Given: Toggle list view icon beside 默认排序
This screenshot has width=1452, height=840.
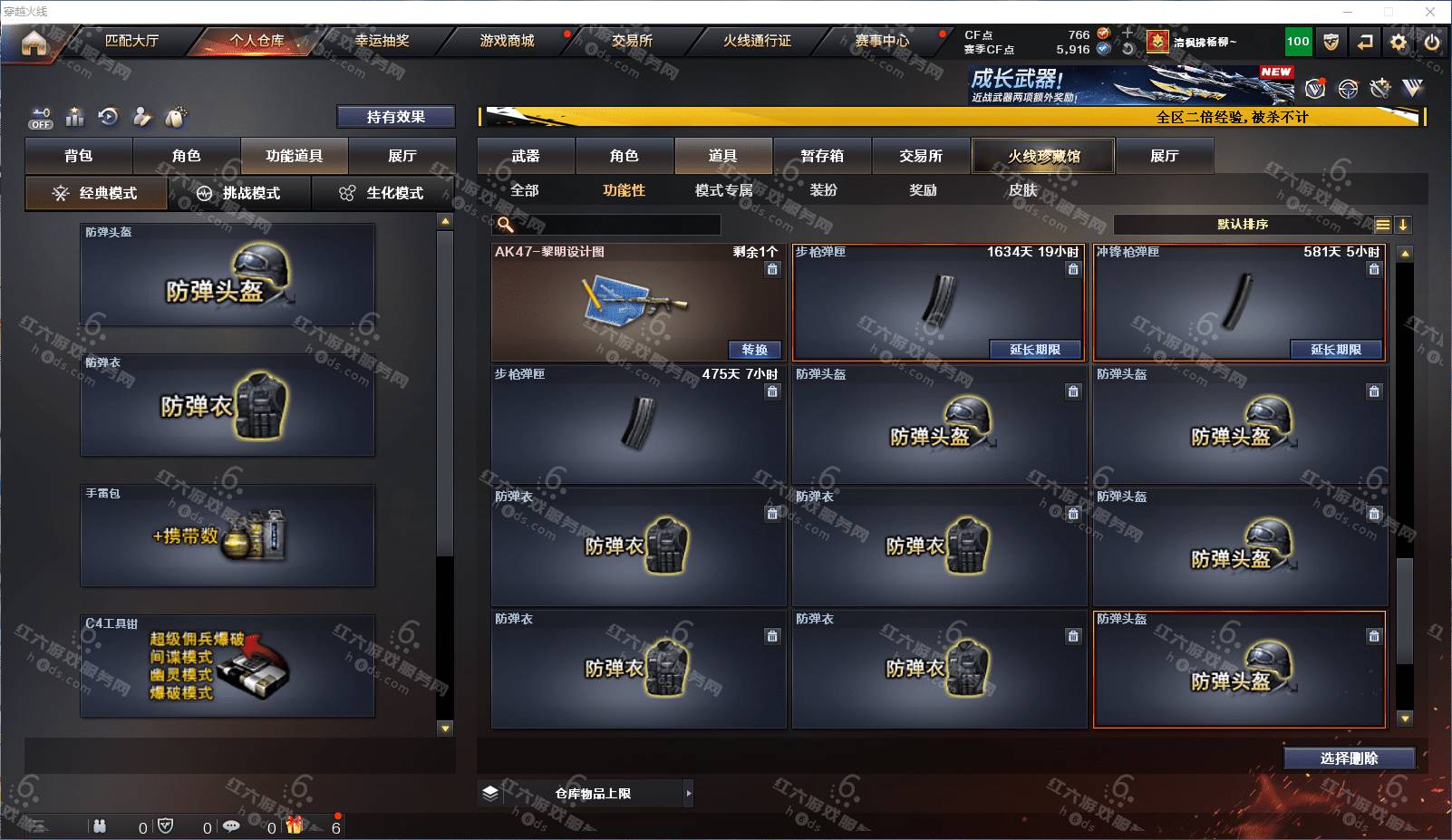Looking at the screenshot, I should click(1382, 225).
